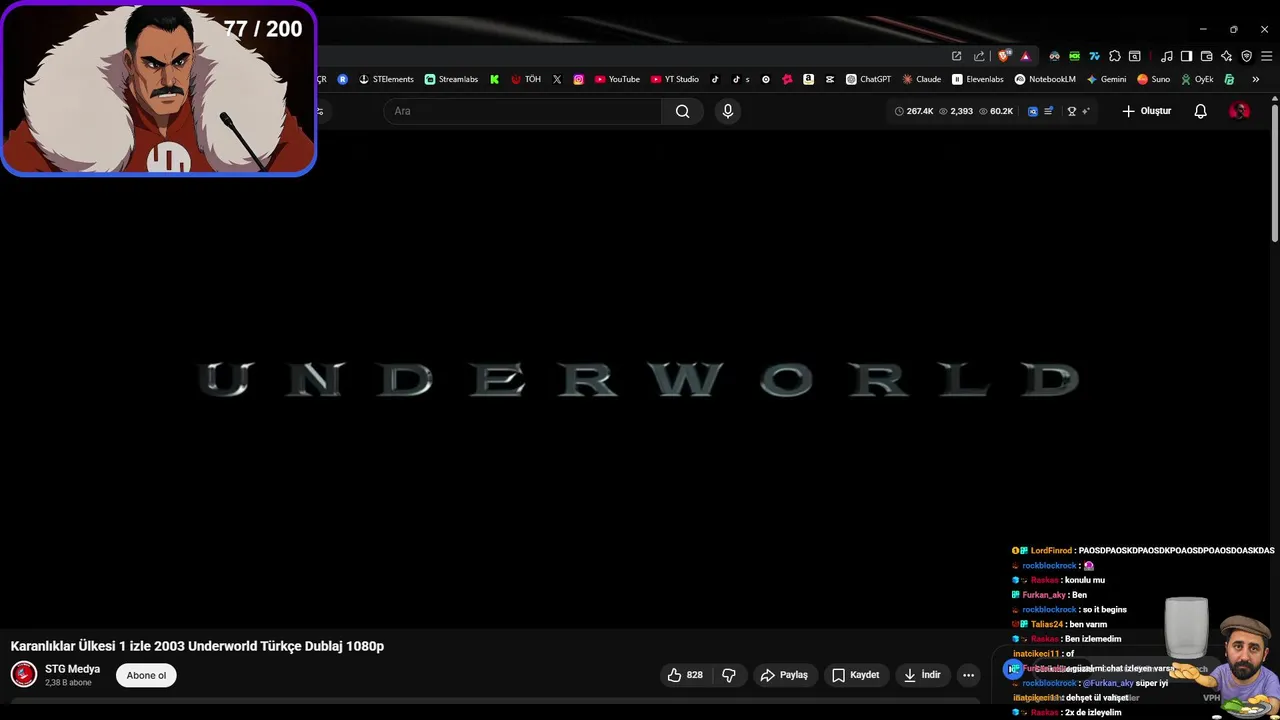Open the NotebookLM bookmark
Screen dimensions: 1280x720
pyautogui.click(x=1045, y=79)
